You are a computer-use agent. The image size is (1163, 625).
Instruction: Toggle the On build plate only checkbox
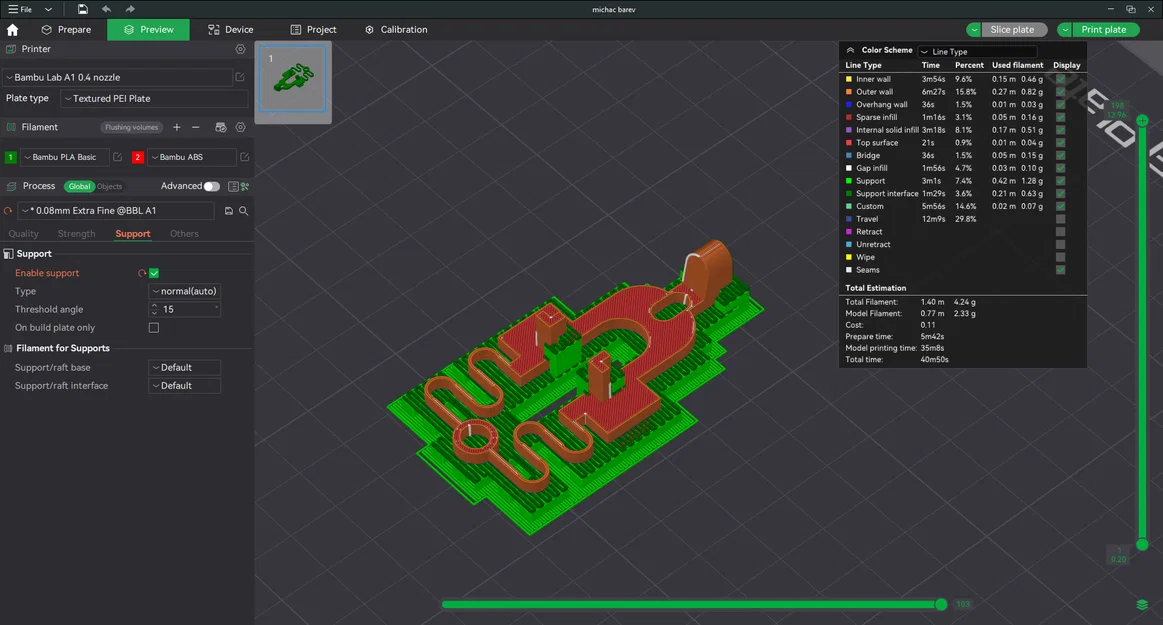[154, 328]
